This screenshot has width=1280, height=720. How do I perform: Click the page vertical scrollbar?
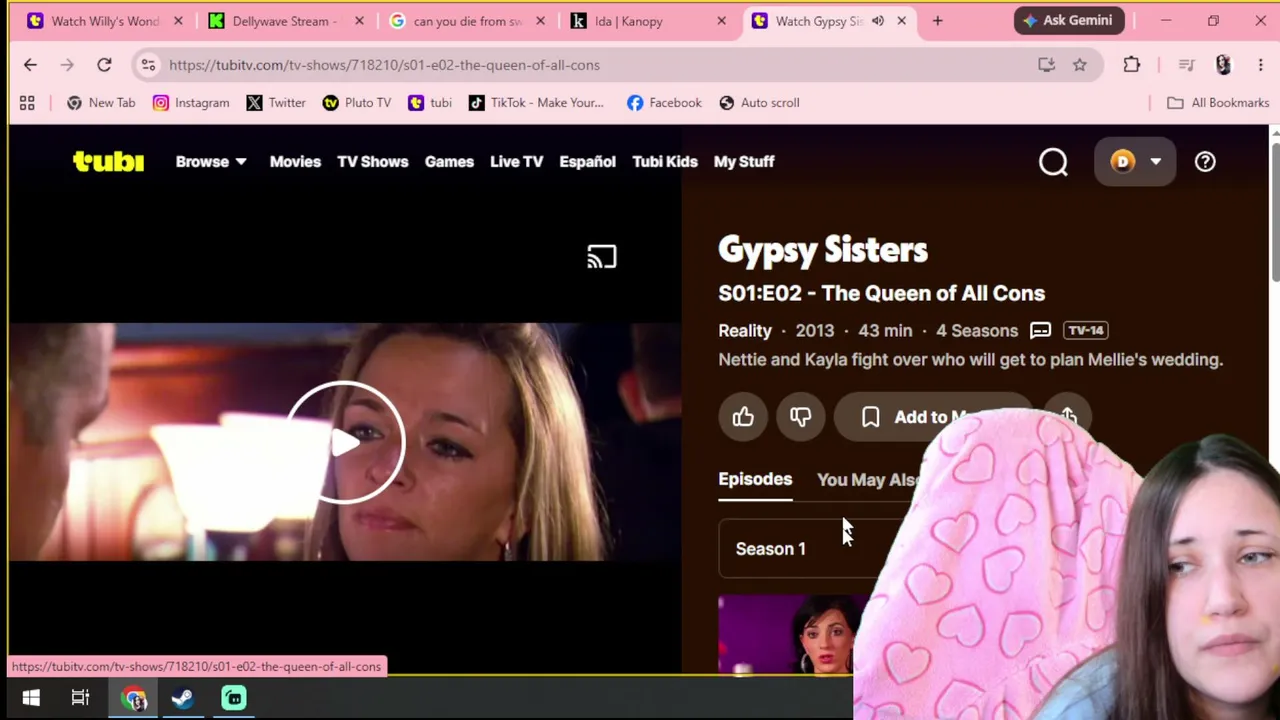(1274, 210)
